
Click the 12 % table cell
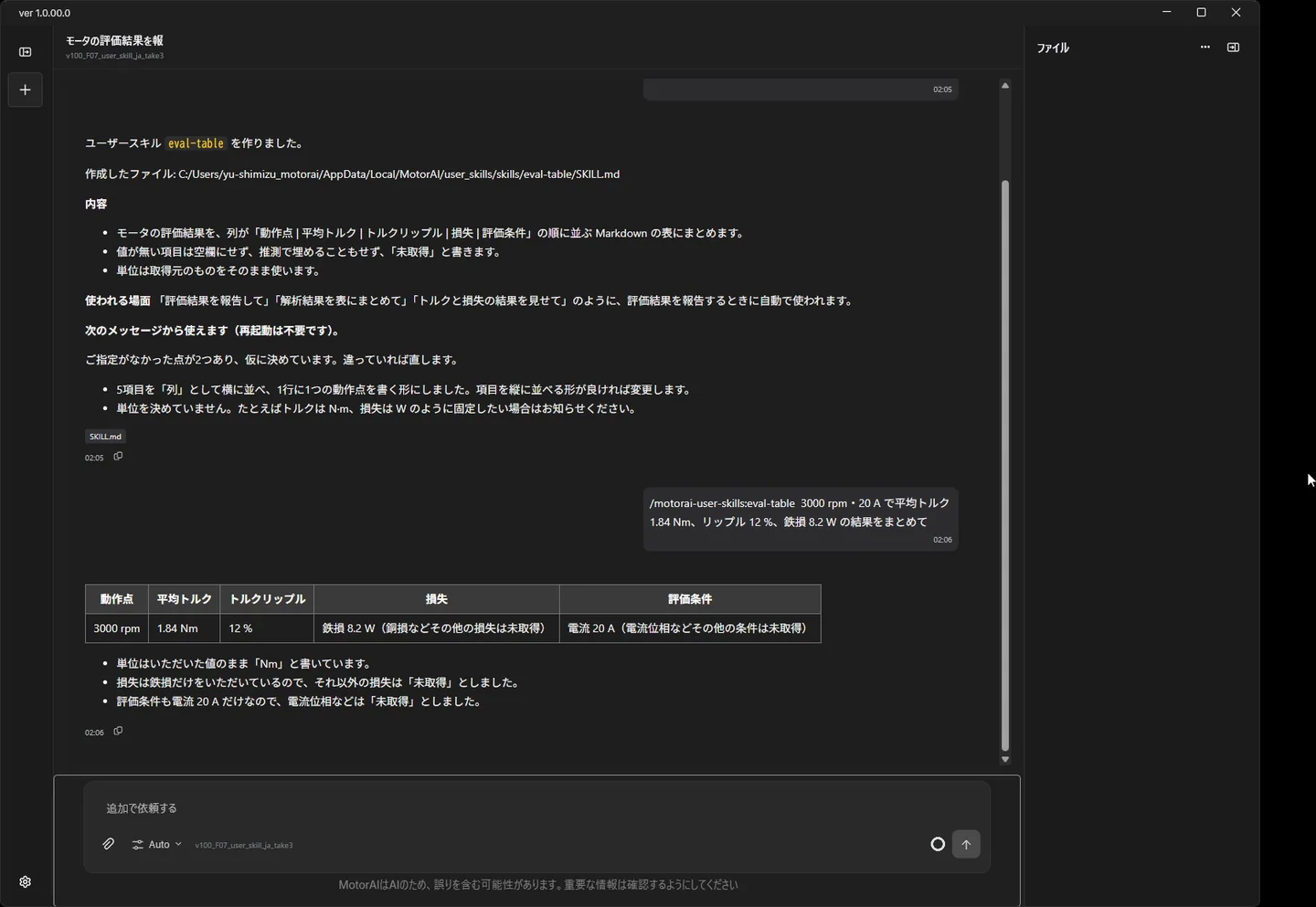coord(267,628)
